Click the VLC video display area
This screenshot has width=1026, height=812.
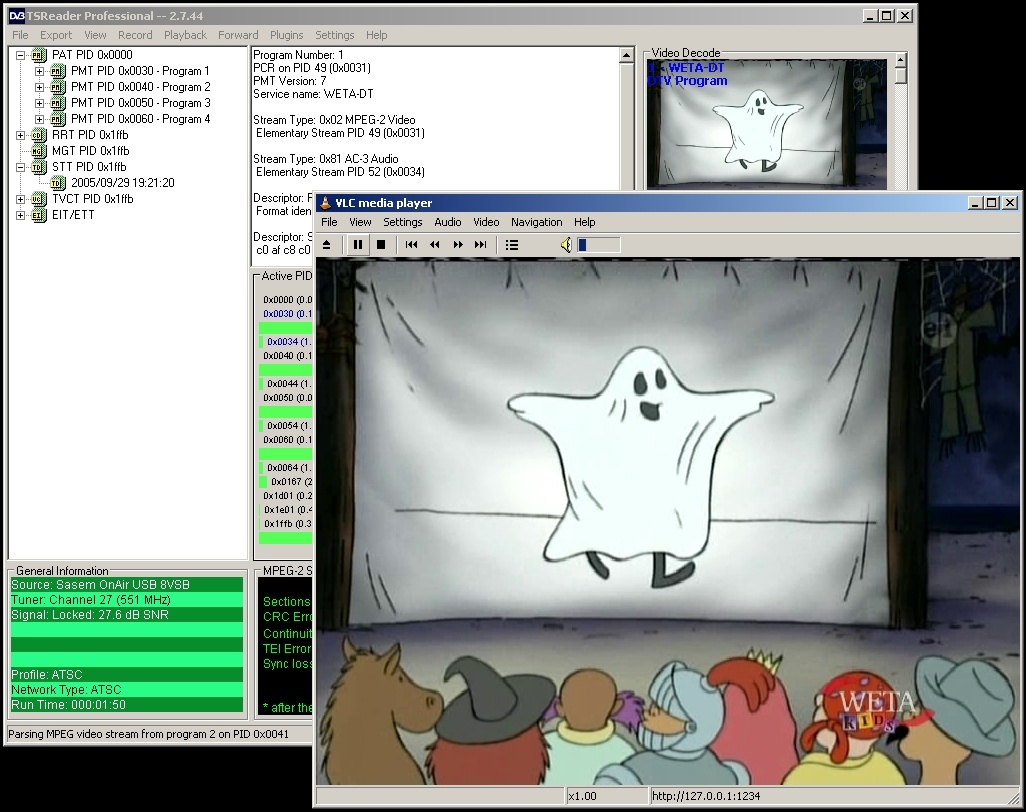click(x=667, y=521)
